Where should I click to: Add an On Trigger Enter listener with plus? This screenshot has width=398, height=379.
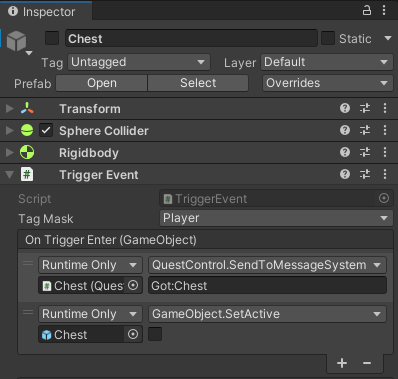(342, 363)
